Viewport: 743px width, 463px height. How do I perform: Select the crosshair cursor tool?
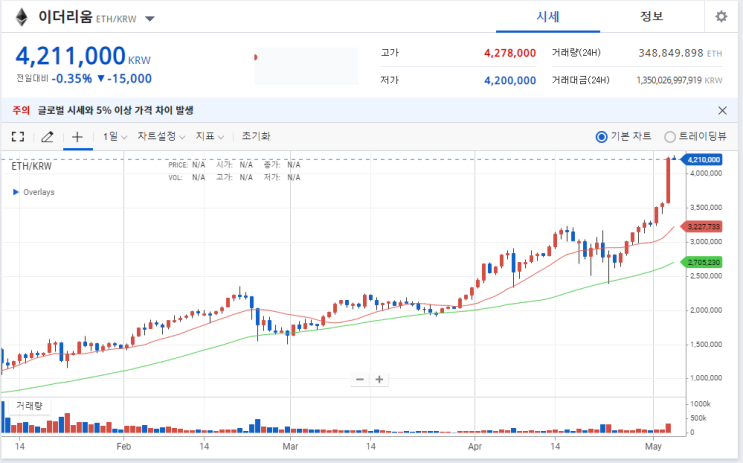tap(77, 137)
